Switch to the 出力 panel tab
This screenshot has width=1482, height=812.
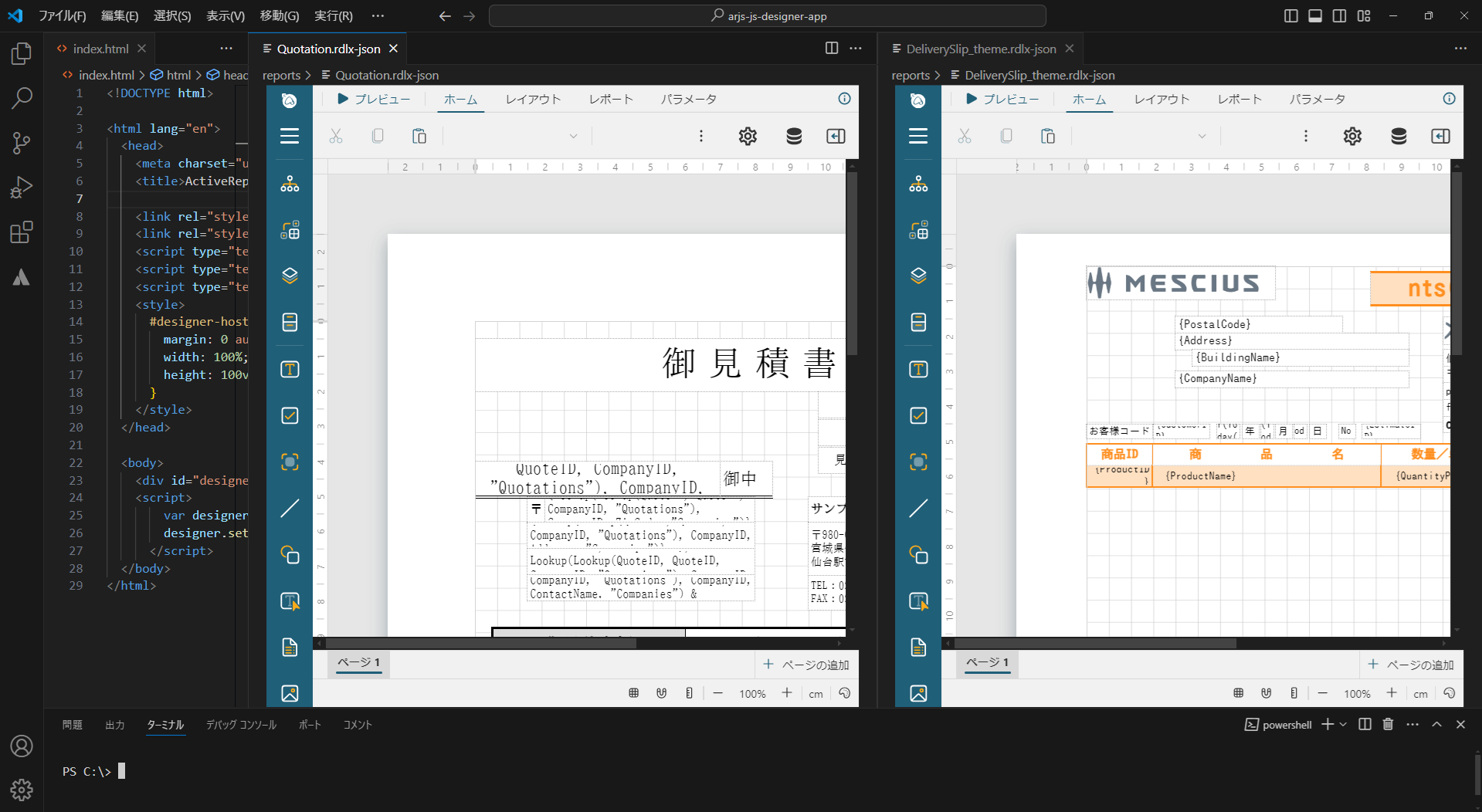pyautogui.click(x=115, y=725)
